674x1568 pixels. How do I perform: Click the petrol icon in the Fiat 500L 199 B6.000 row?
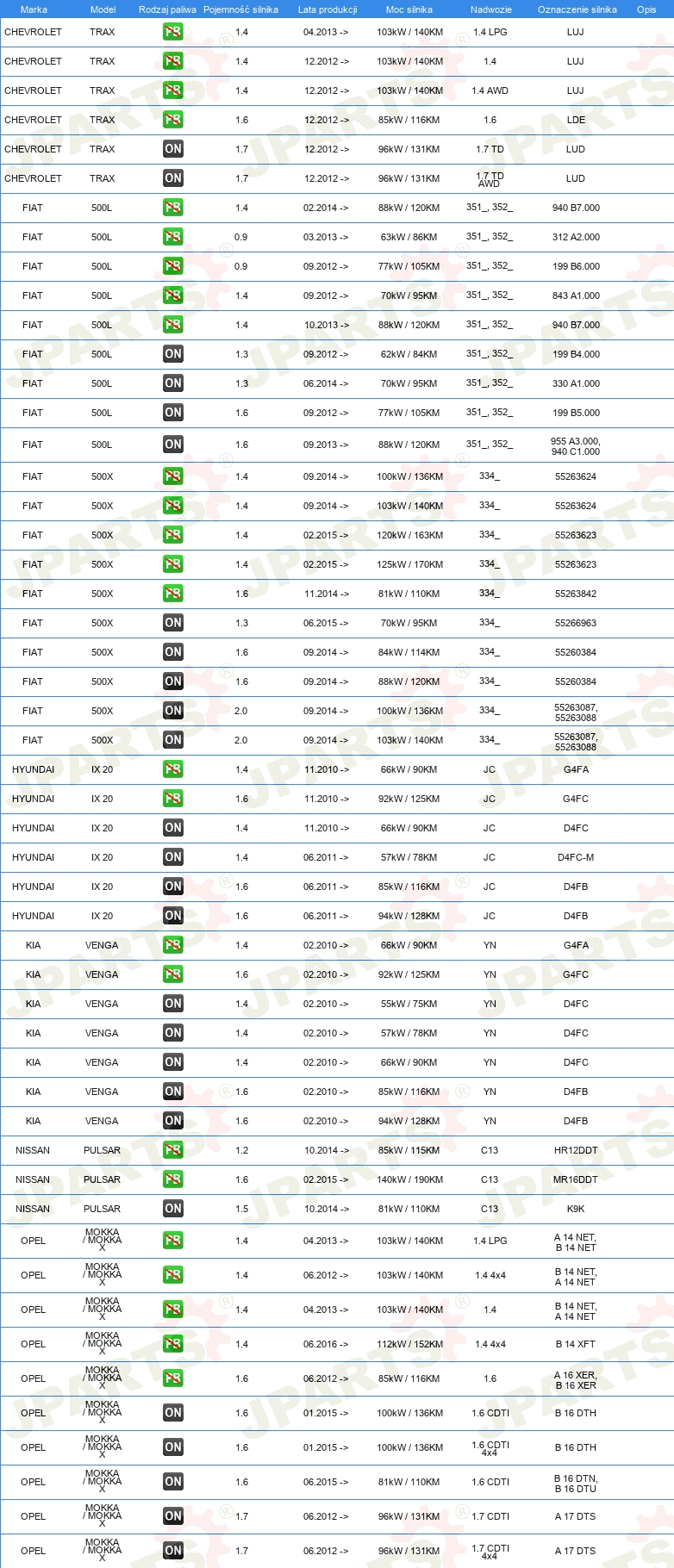pos(173,266)
